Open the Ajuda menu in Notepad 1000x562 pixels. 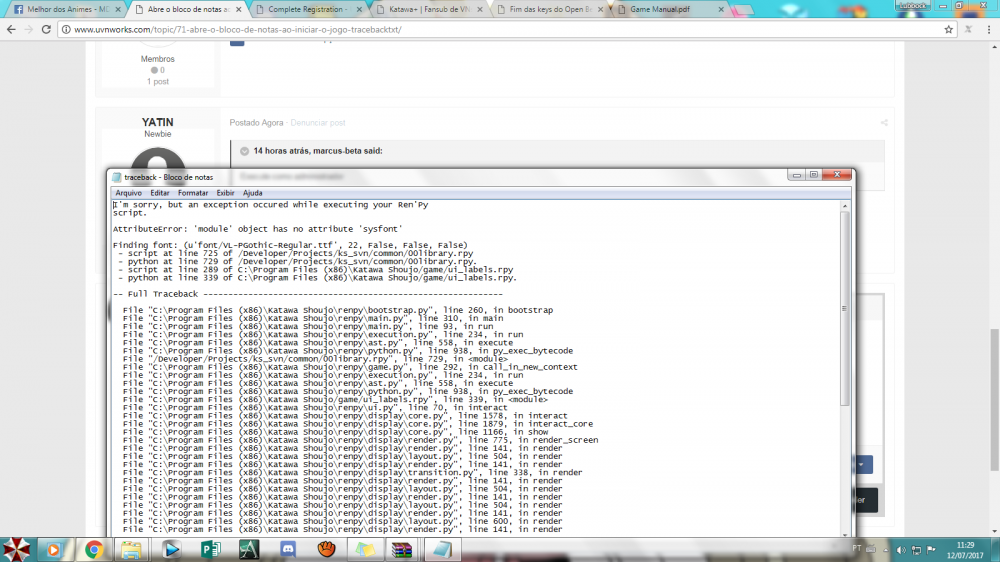point(252,193)
